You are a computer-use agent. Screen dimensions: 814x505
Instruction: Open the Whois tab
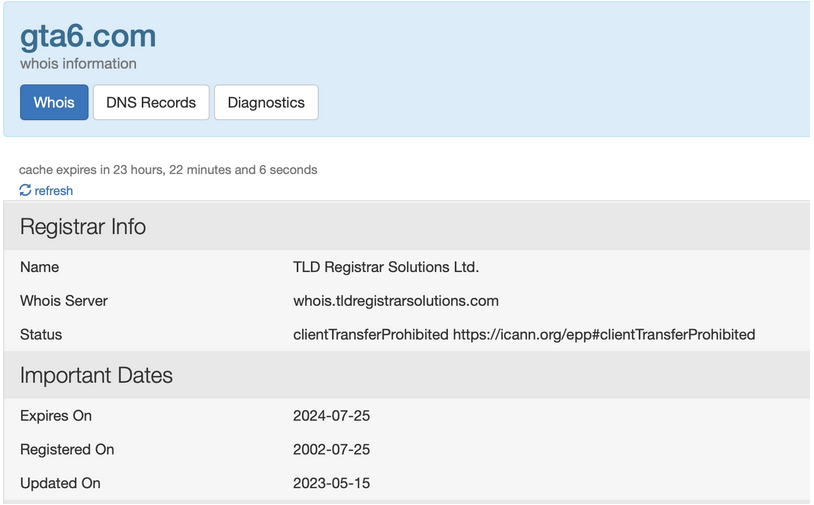coord(54,102)
